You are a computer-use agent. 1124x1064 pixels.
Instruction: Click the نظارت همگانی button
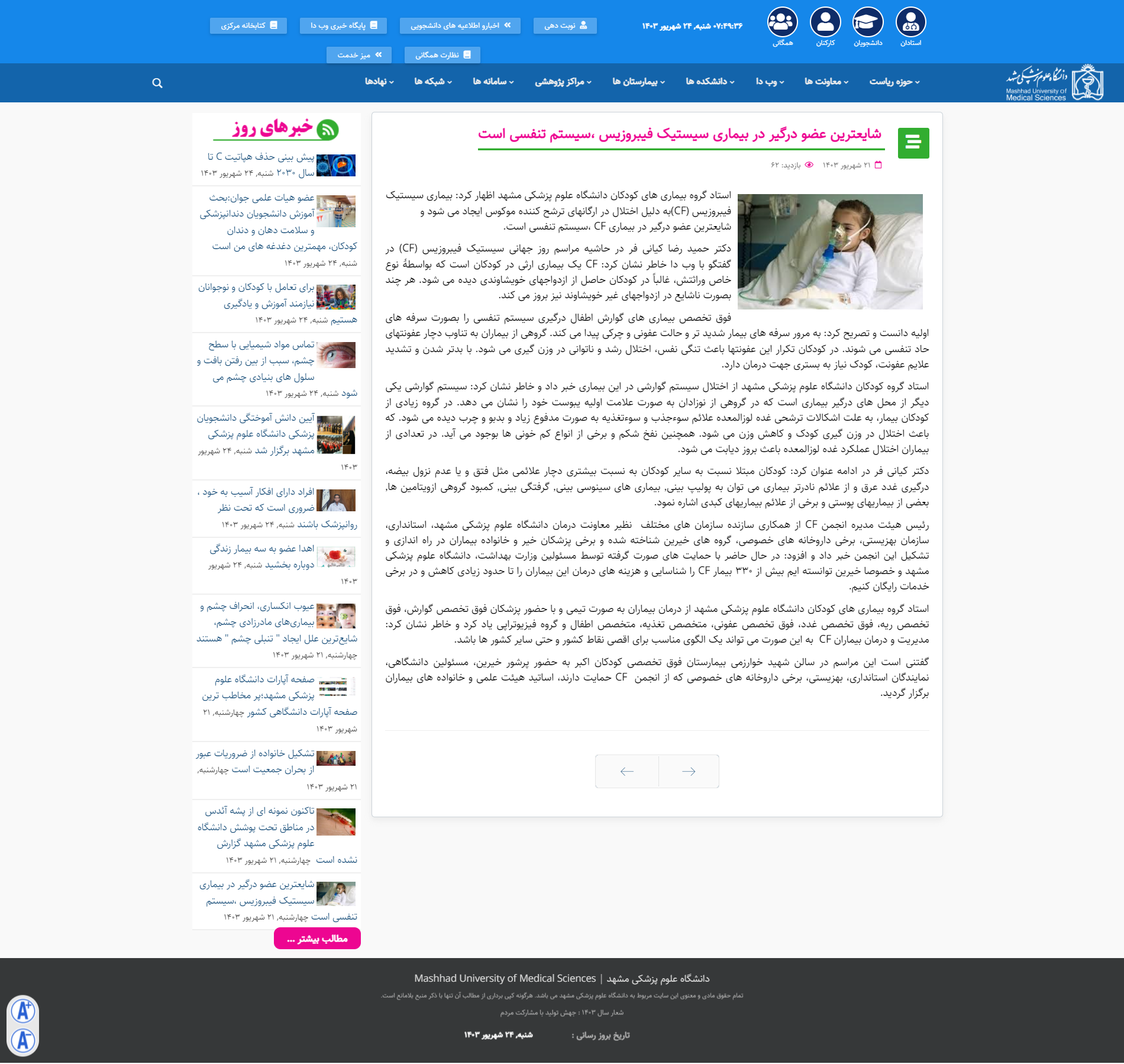pos(443,55)
